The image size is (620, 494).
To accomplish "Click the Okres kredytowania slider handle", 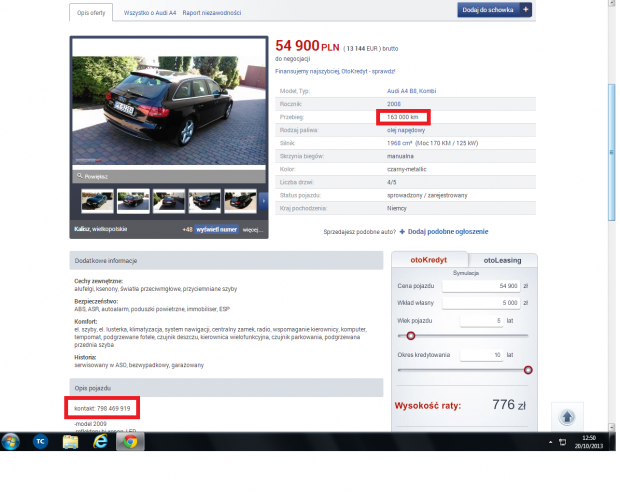I will click(528, 370).
